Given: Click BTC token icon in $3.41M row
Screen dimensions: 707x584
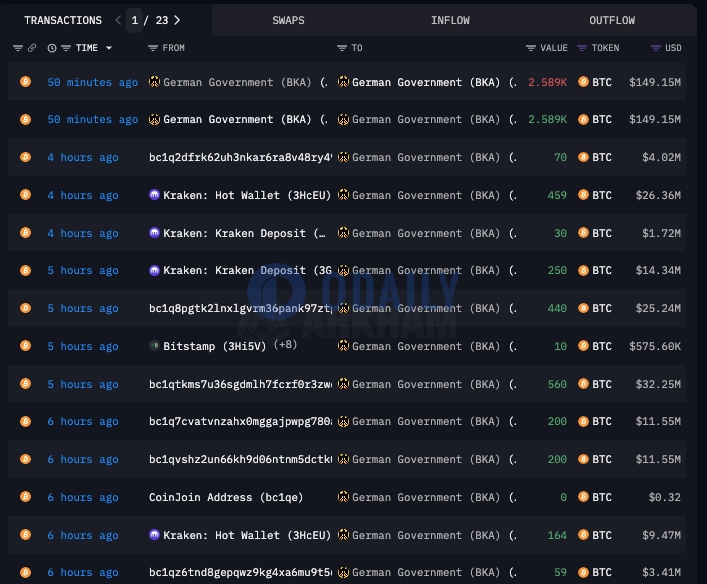Looking at the screenshot, I should (x=583, y=572).
